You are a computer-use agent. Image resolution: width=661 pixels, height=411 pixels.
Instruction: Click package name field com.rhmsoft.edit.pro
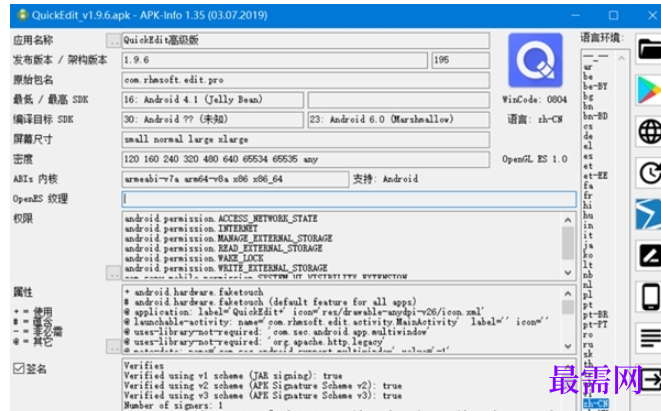(306, 80)
